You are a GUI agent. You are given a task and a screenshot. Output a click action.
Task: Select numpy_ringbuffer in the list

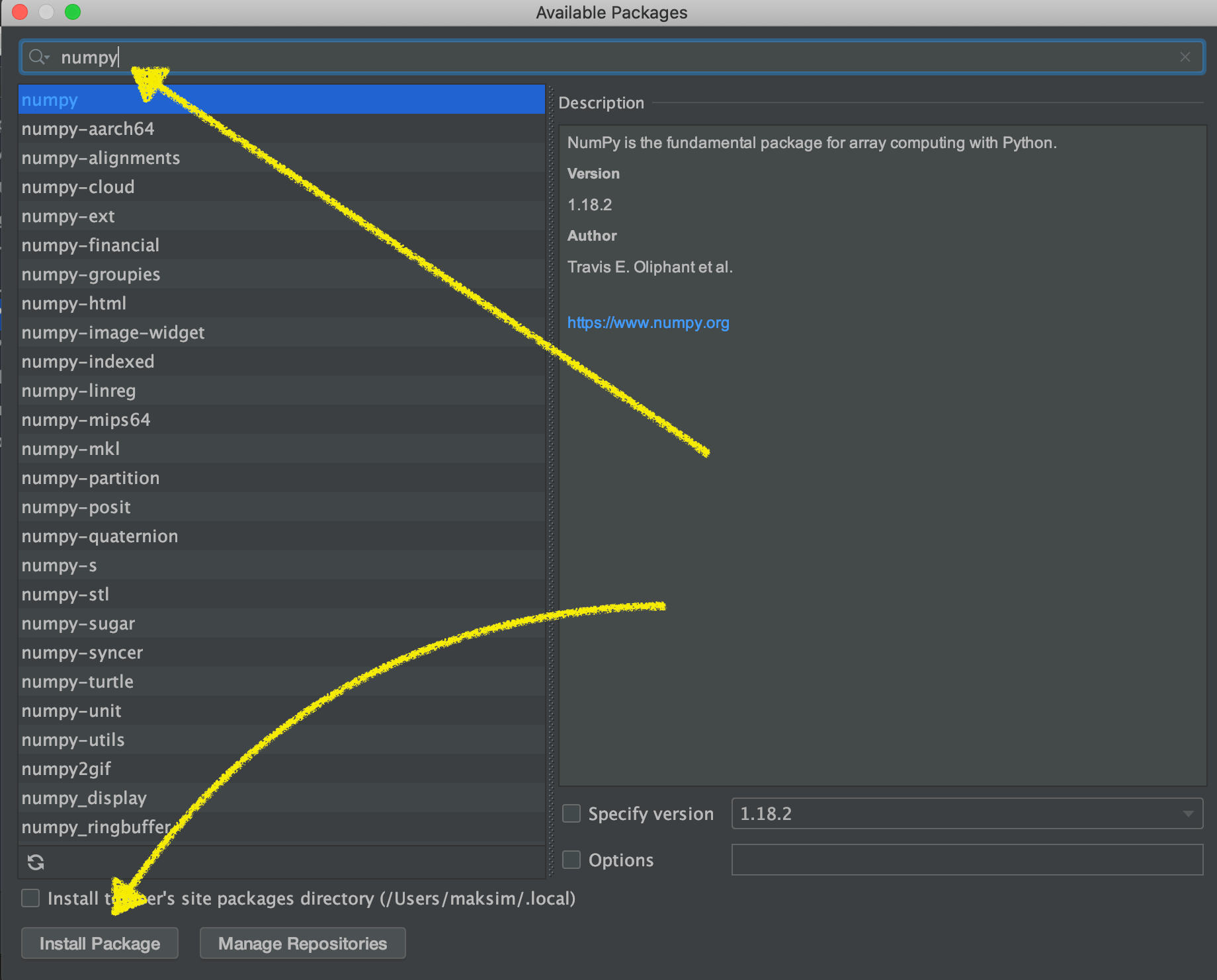[282, 827]
